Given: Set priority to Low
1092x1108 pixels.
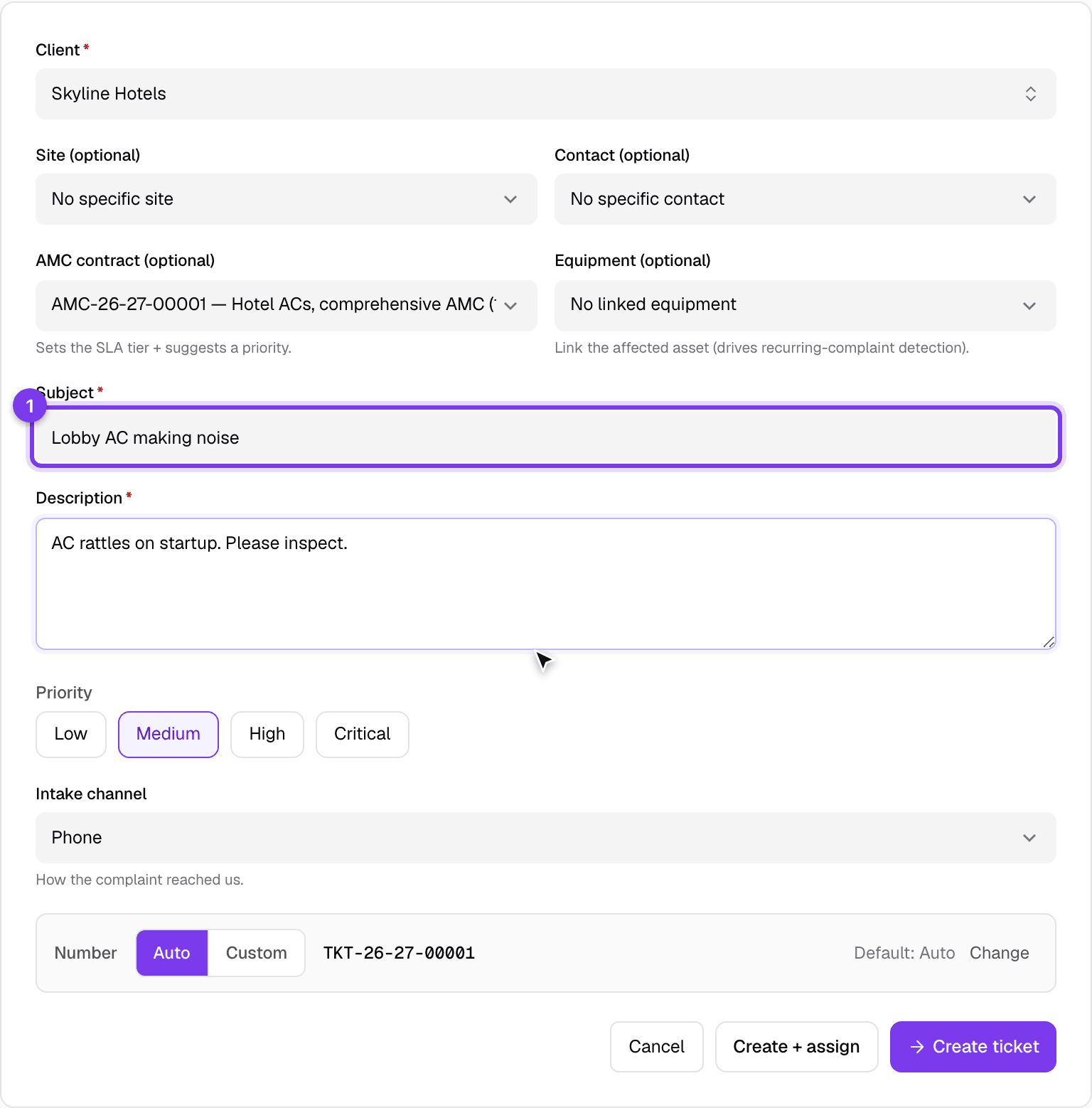Looking at the screenshot, I should [x=71, y=735].
